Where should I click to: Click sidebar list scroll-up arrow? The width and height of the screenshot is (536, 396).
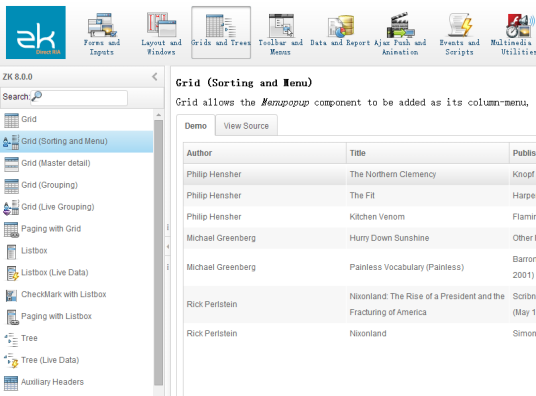point(158,115)
